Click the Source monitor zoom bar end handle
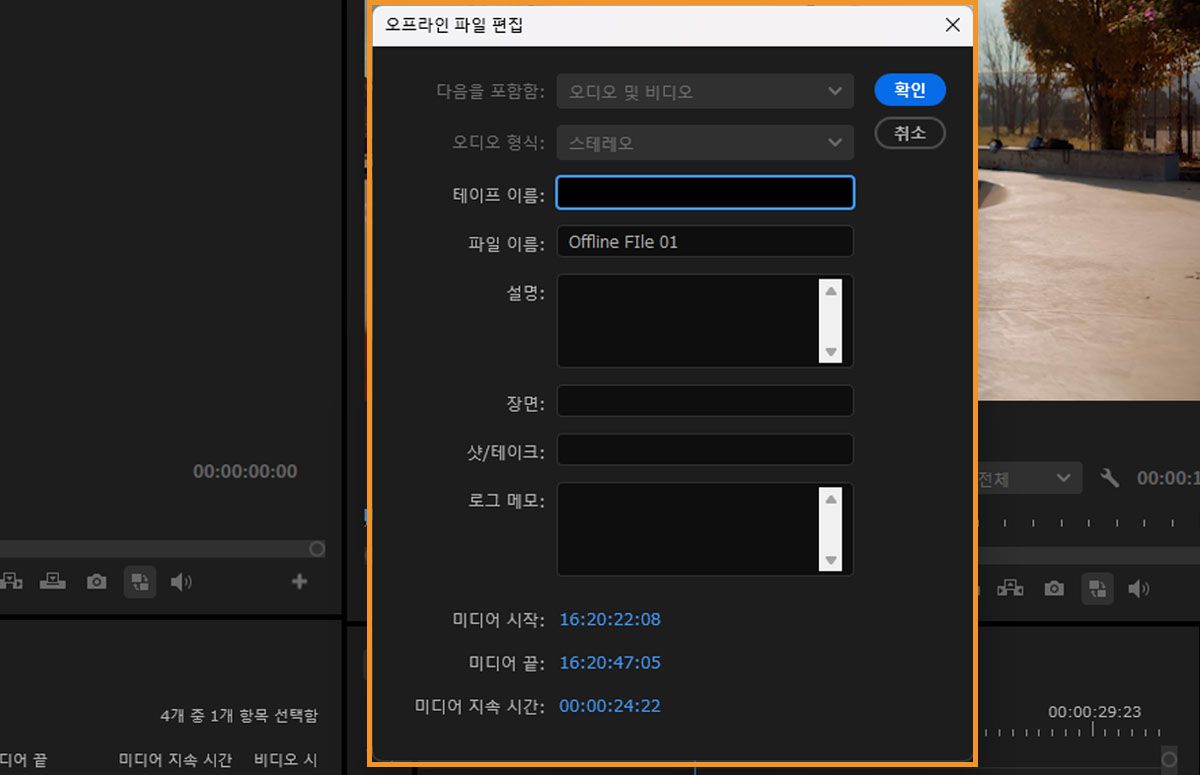Image resolution: width=1200 pixels, height=775 pixels. (x=317, y=549)
